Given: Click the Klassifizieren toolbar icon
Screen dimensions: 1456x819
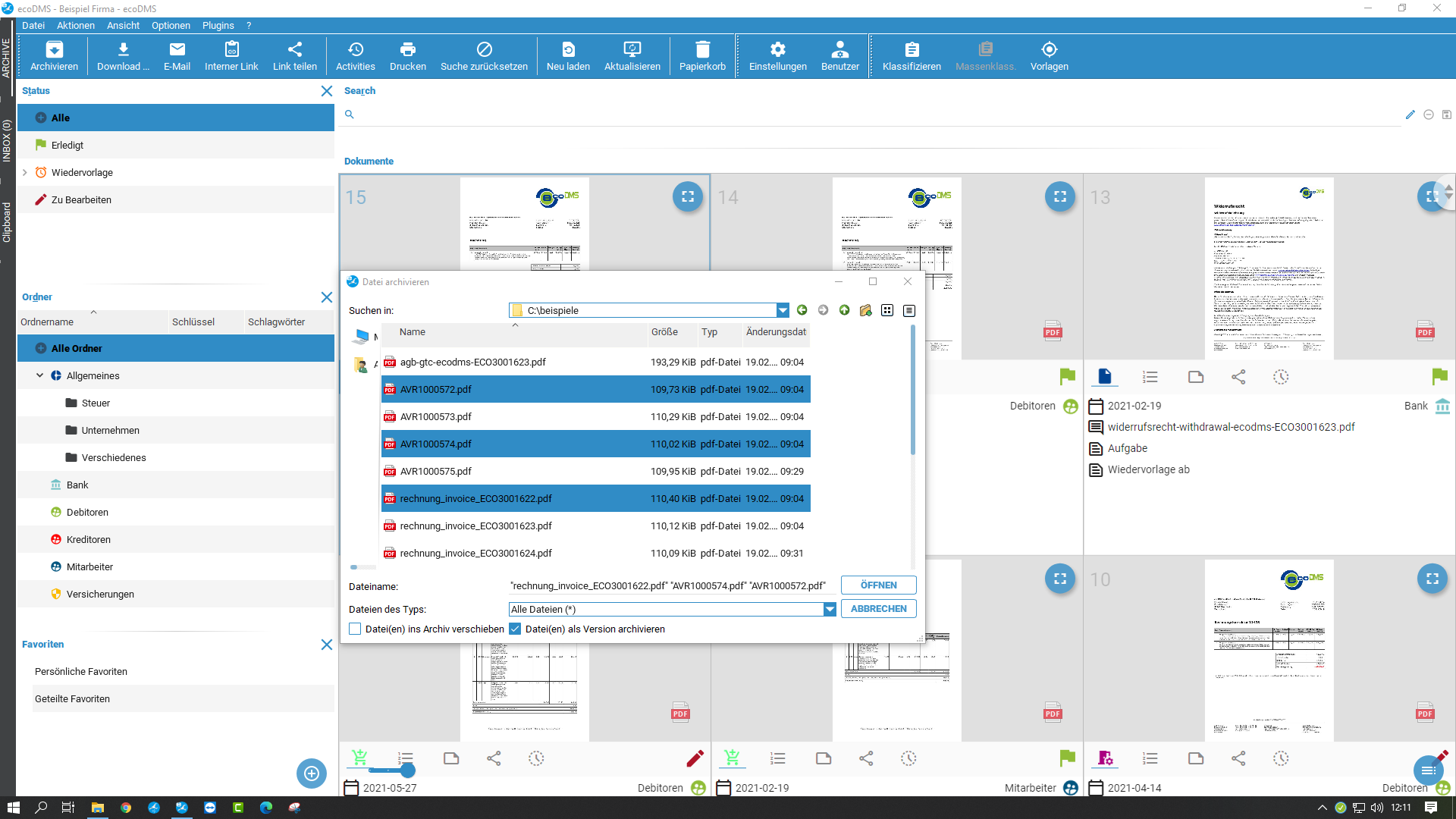Looking at the screenshot, I should [x=912, y=56].
